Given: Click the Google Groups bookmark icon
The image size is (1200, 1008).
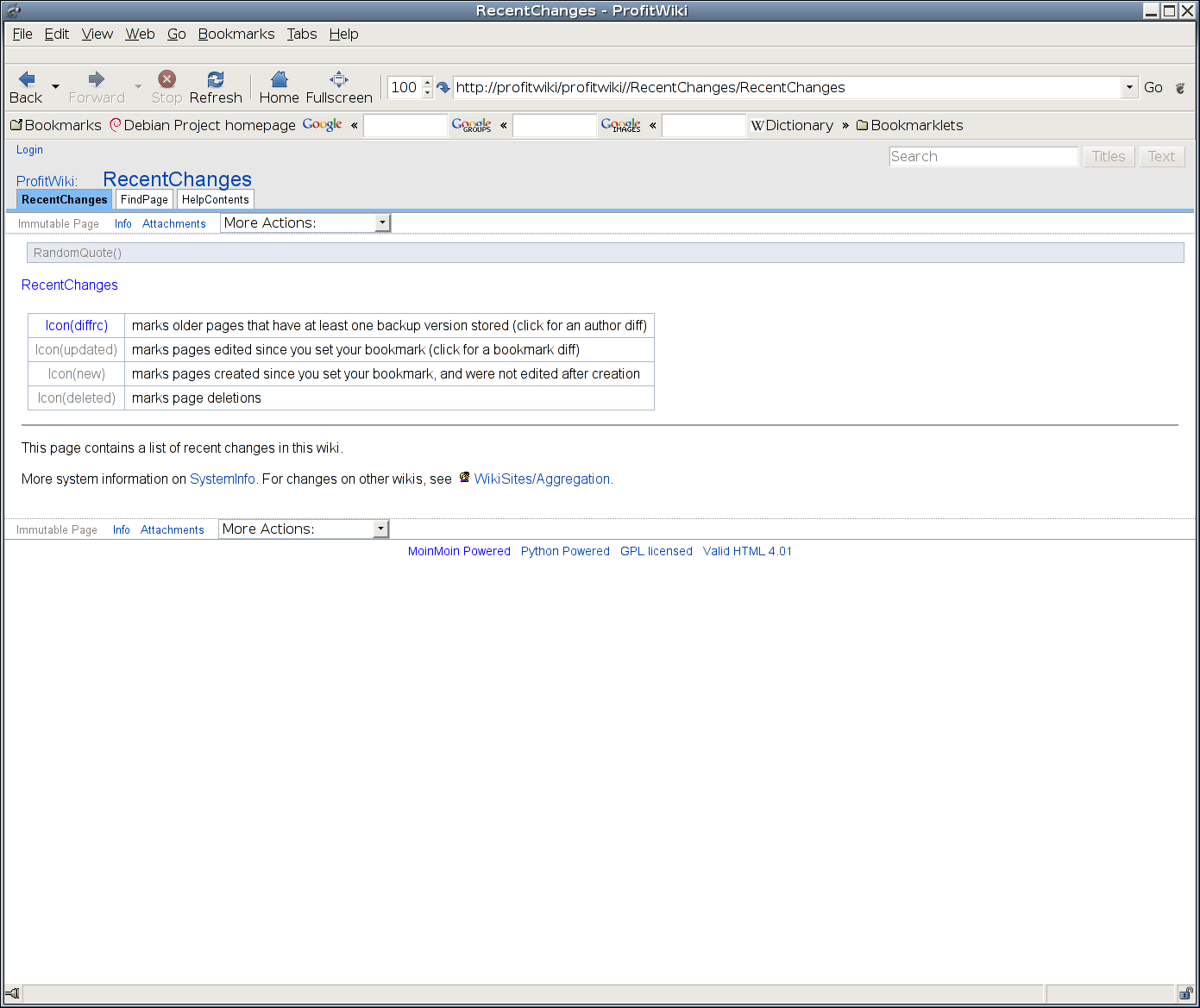Looking at the screenshot, I should click(471, 125).
